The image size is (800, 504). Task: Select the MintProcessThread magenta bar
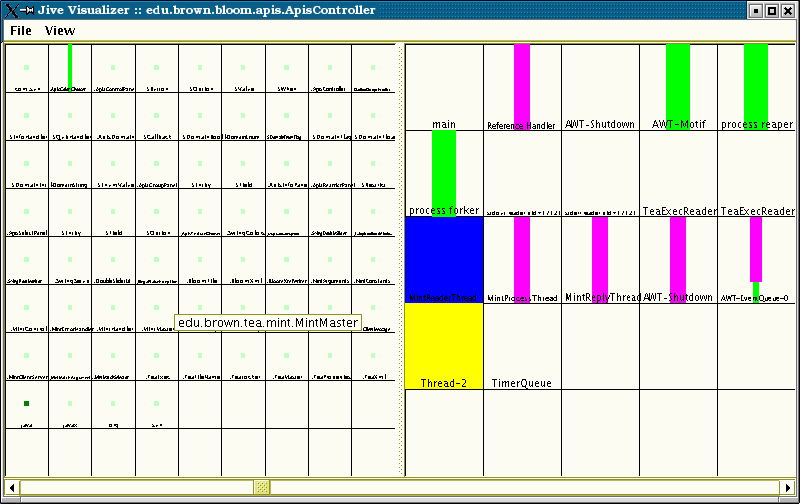tap(522, 254)
